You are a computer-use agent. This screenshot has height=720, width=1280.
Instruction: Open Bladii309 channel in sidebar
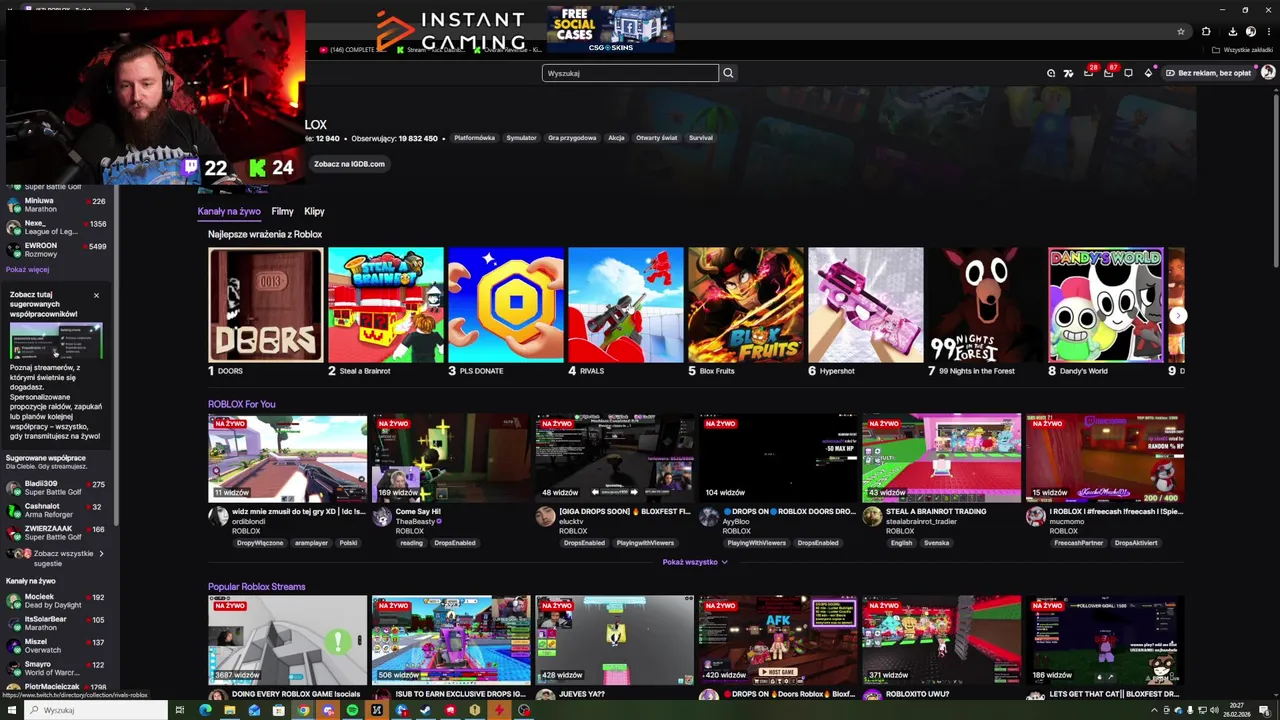pos(57,488)
